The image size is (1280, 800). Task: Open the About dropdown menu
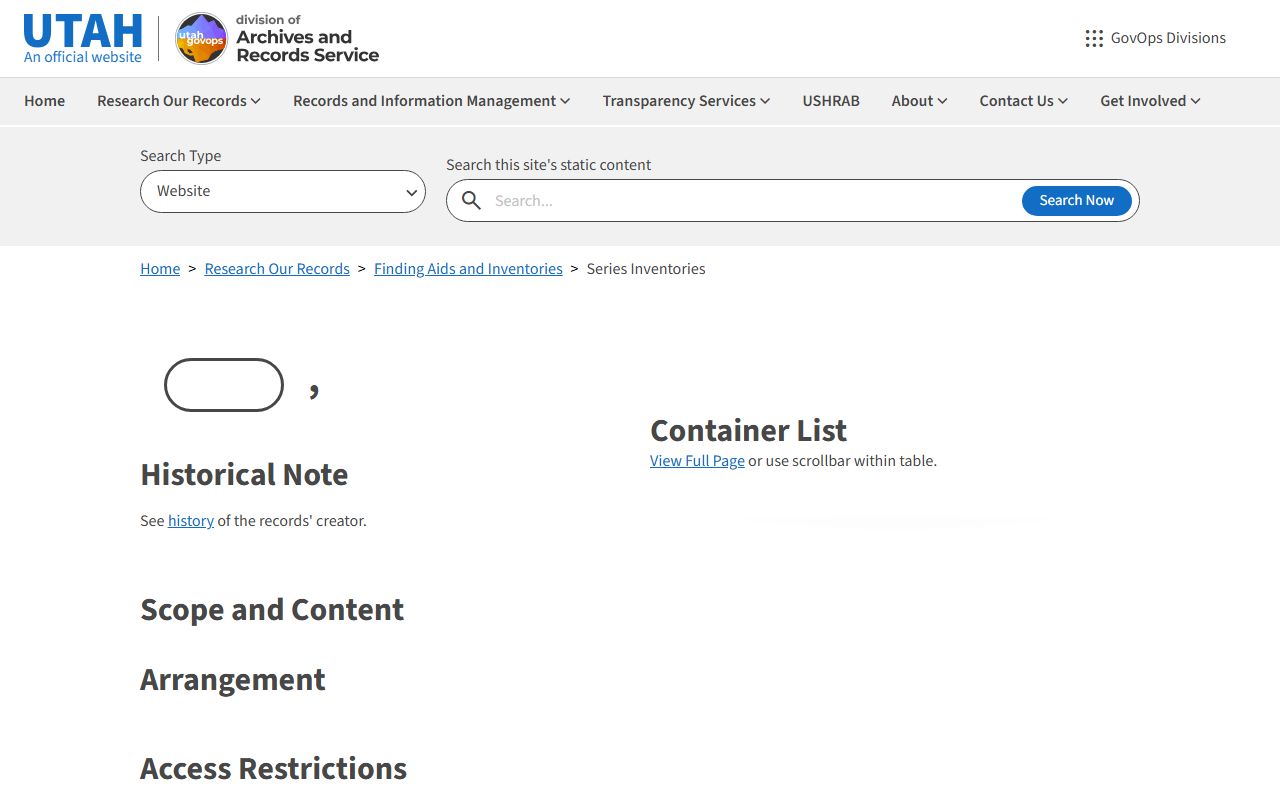[x=919, y=101]
